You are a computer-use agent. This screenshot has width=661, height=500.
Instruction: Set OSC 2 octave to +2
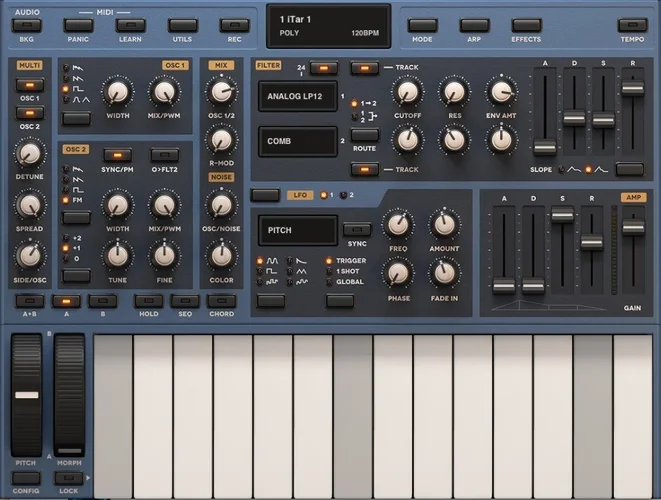(x=77, y=238)
